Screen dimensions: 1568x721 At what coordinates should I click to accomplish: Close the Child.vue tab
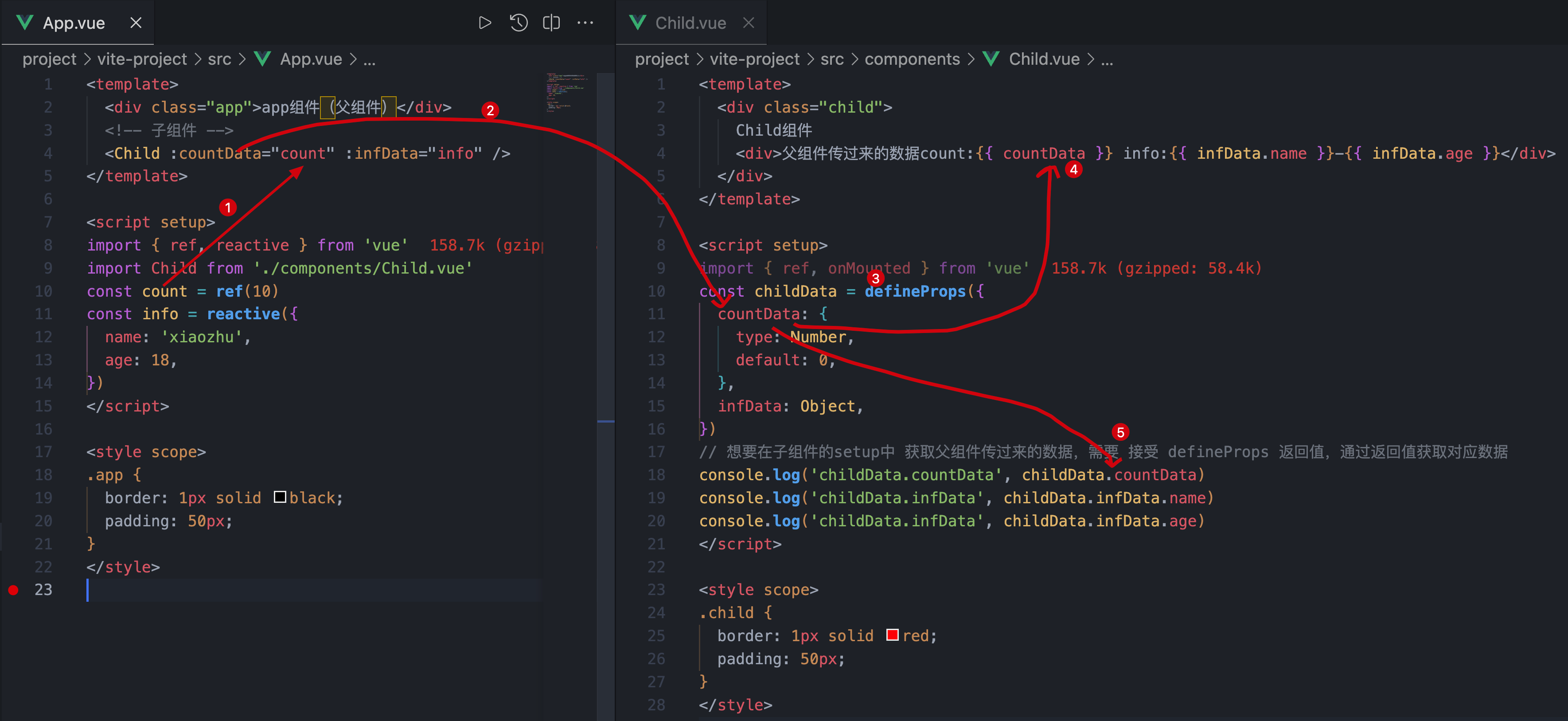749,23
